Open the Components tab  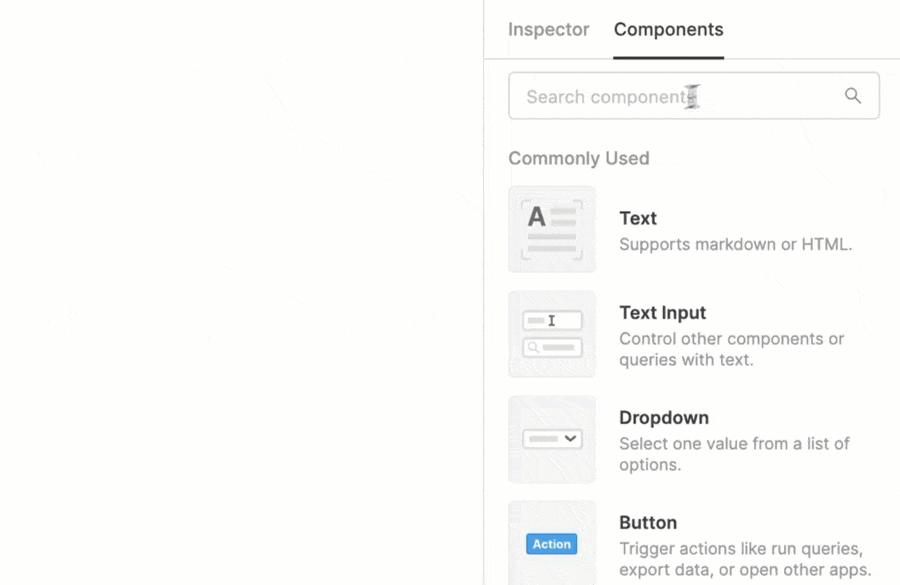[668, 30]
